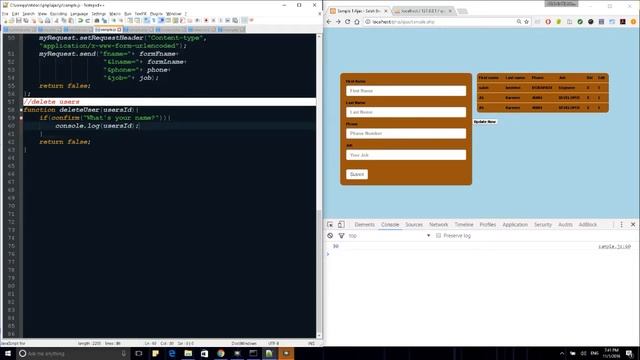
Task: Click the Your Job input field
Action: click(x=406, y=155)
